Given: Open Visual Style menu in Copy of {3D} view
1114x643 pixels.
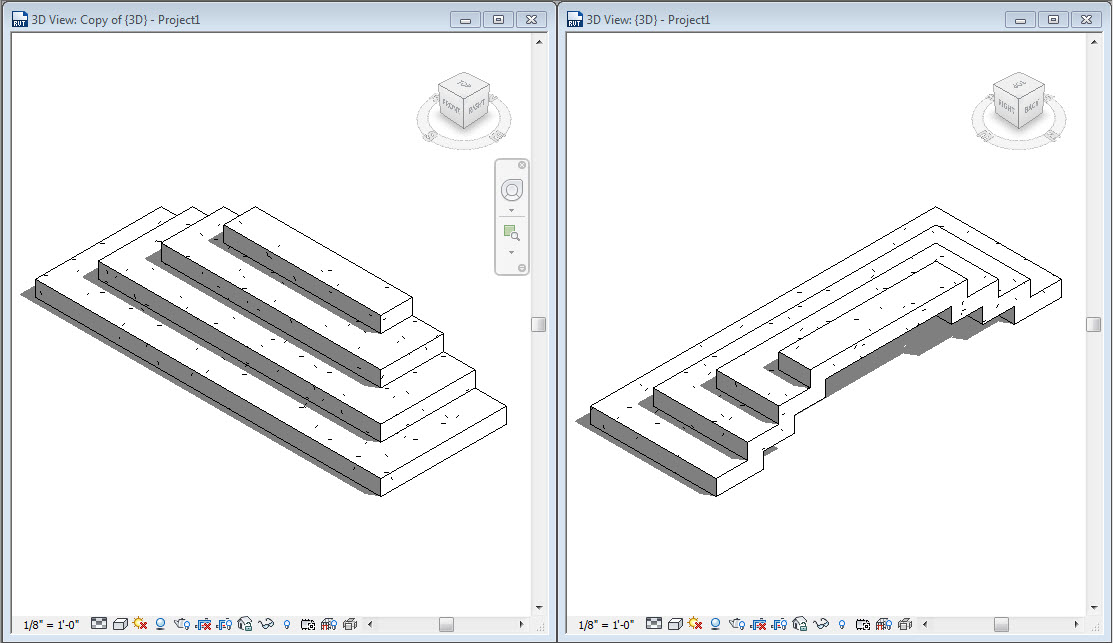Looking at the screenshot, I should point(120,624).
